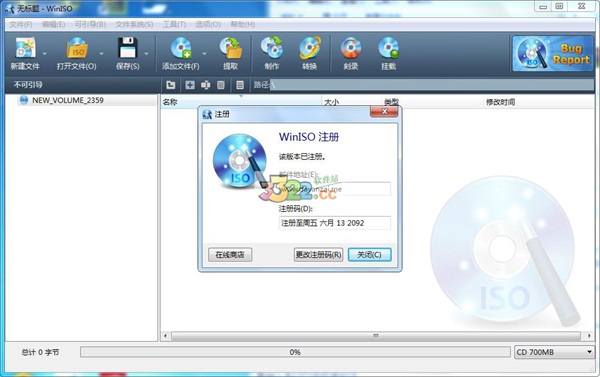Click the 大小 column header
Viewport: 600px width, 377px height.
tap(352, 102)
